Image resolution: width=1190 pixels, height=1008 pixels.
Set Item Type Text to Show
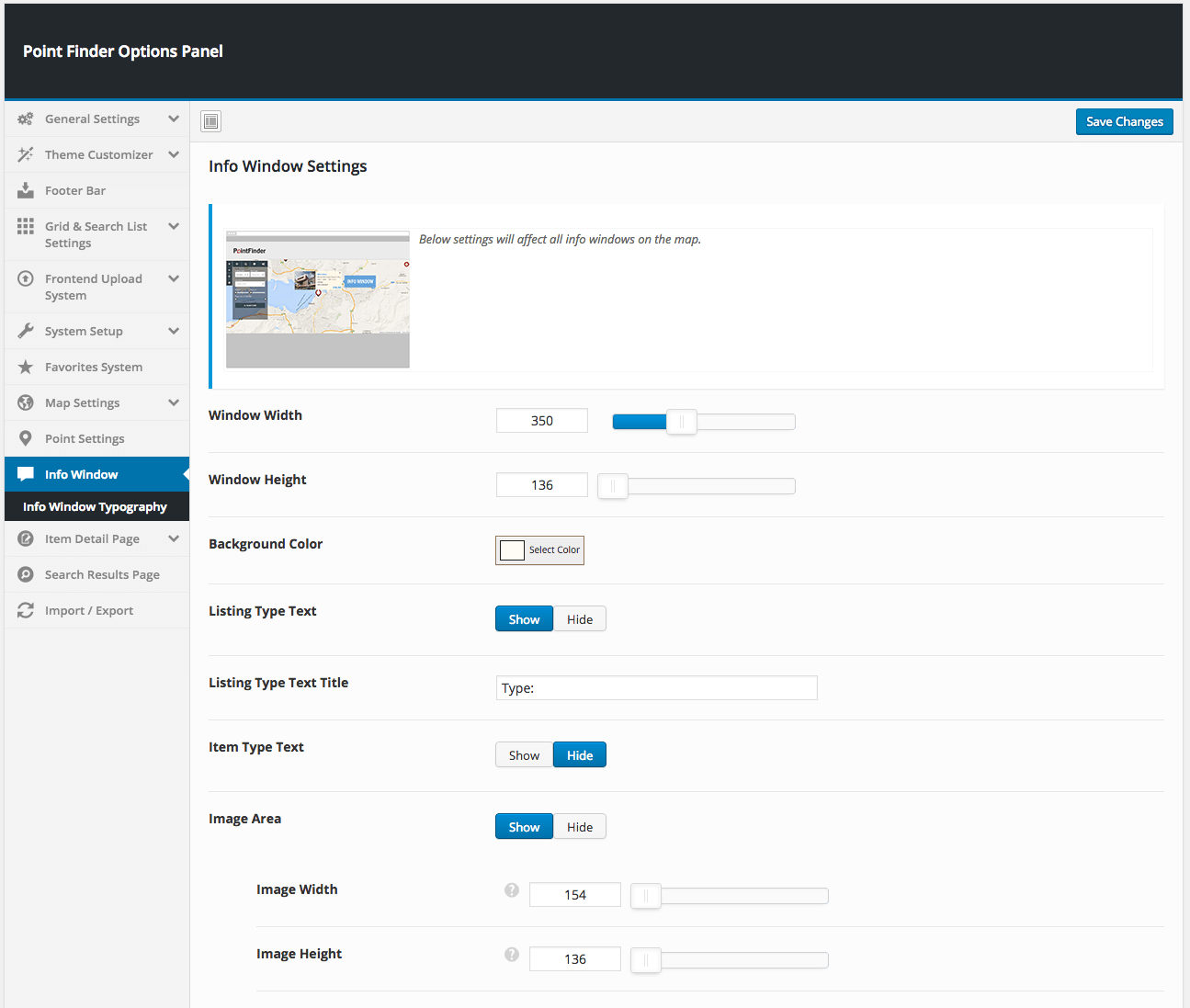524,755
